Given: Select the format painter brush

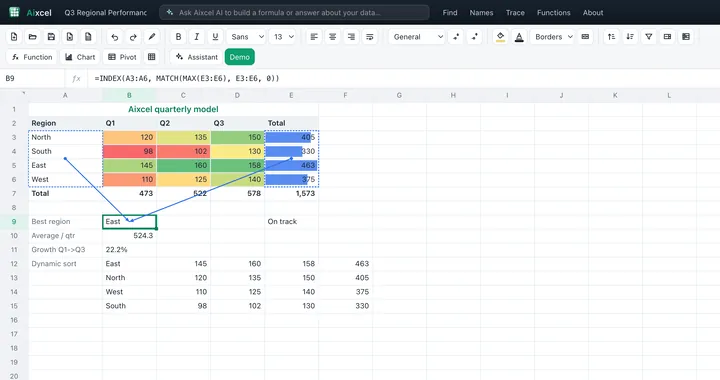Looking at the screenshot, I should [152, 37].
